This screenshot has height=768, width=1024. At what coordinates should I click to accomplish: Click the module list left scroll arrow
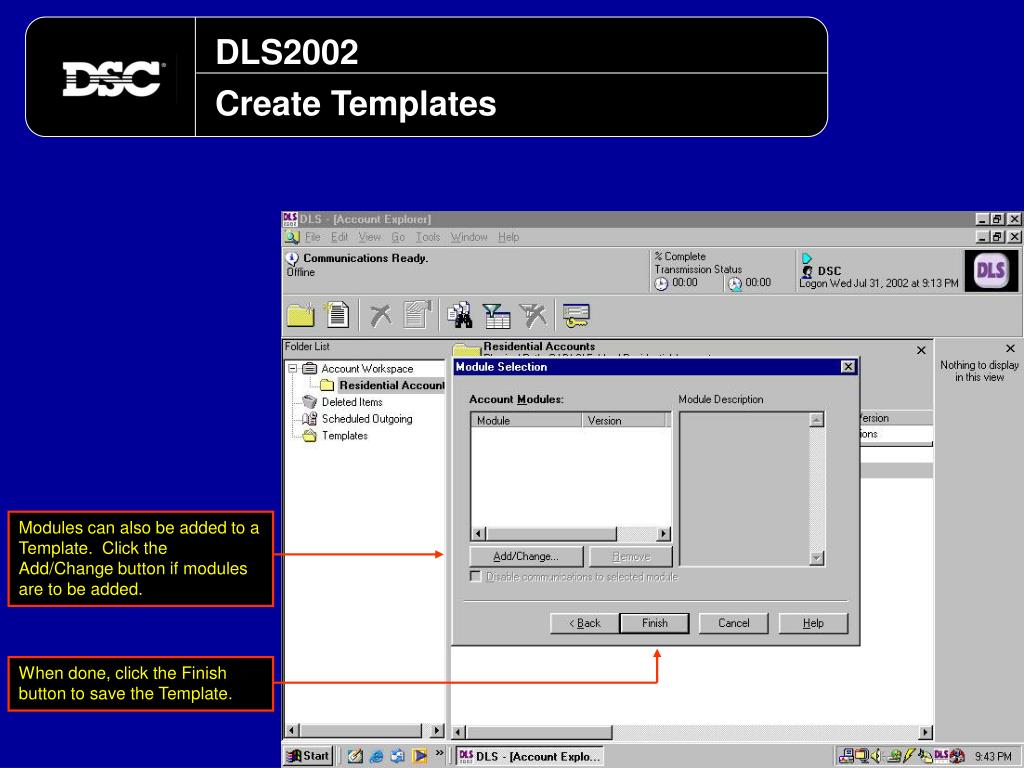tap(479, 534)
